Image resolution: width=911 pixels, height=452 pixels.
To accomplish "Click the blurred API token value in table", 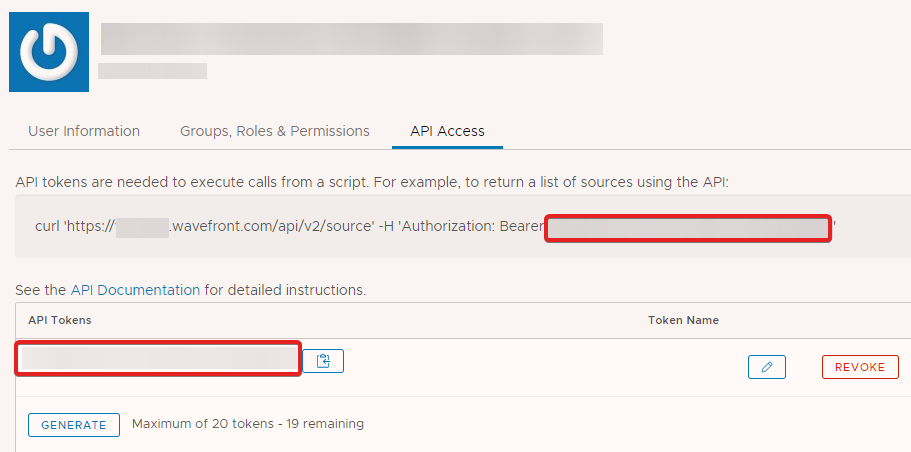I will point(158,359).
